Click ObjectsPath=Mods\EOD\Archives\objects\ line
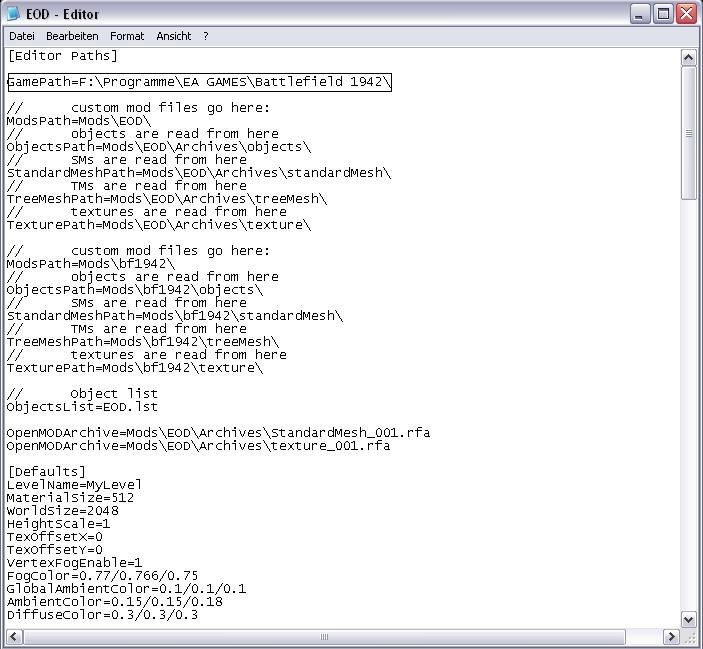 pos(159,147)
